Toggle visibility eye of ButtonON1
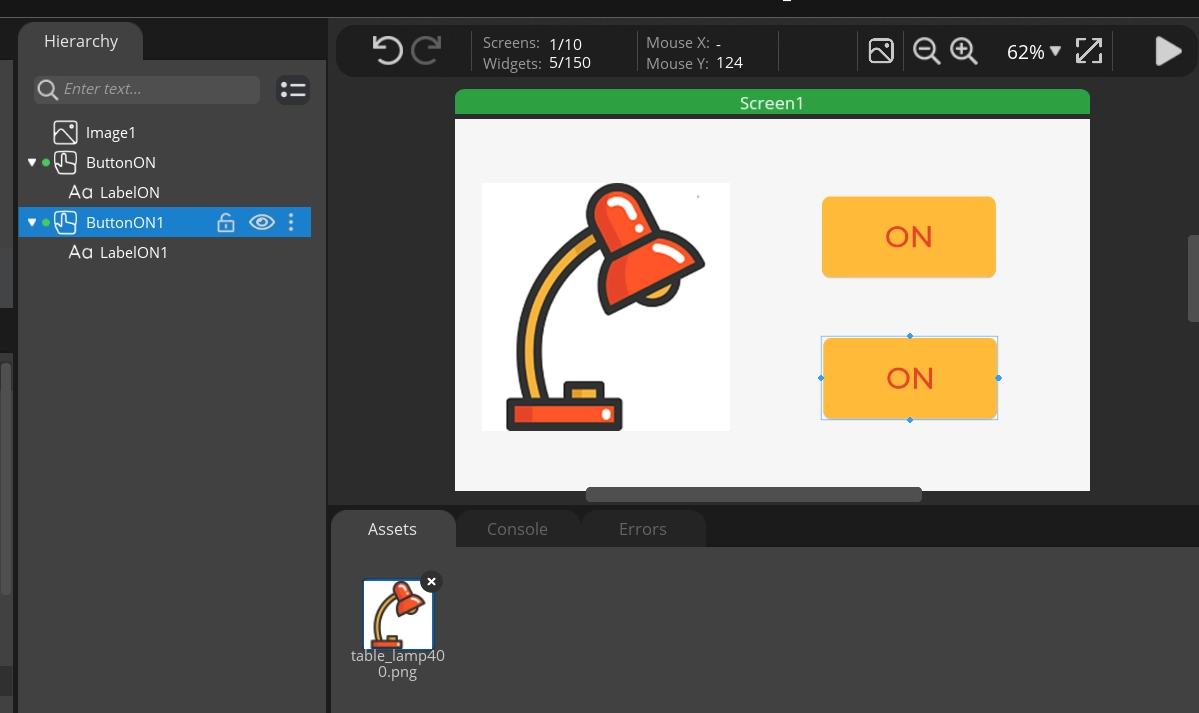 (262, 222)
